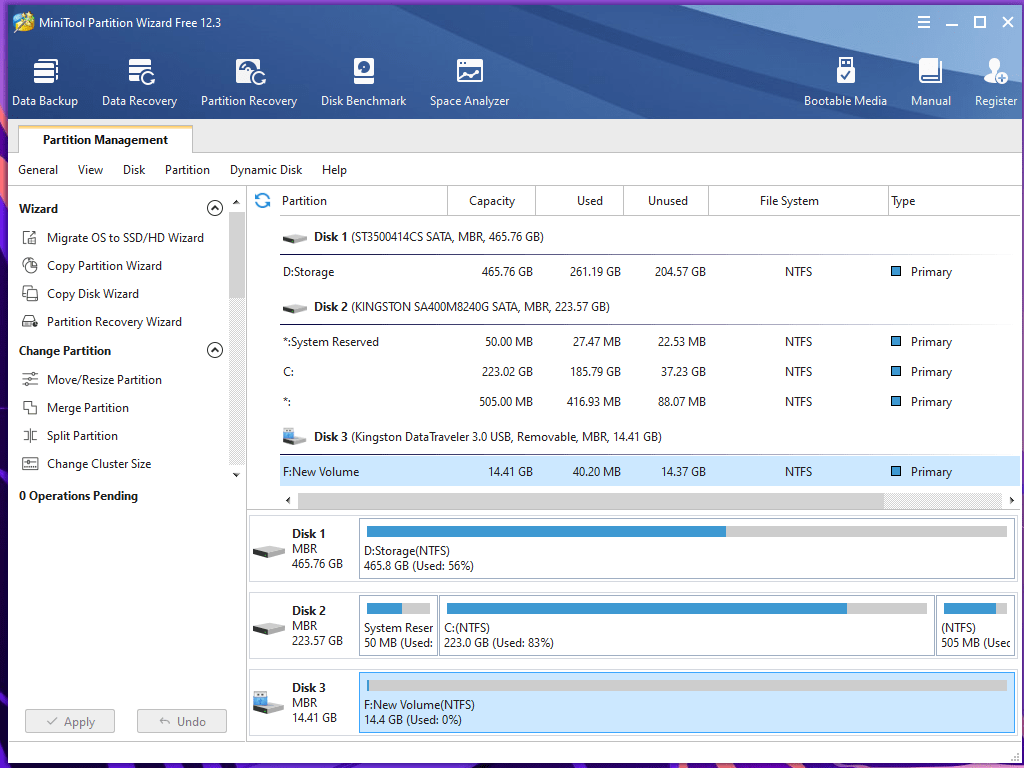
Task: Click the Undo button
Action: click(x=181, y=721)
